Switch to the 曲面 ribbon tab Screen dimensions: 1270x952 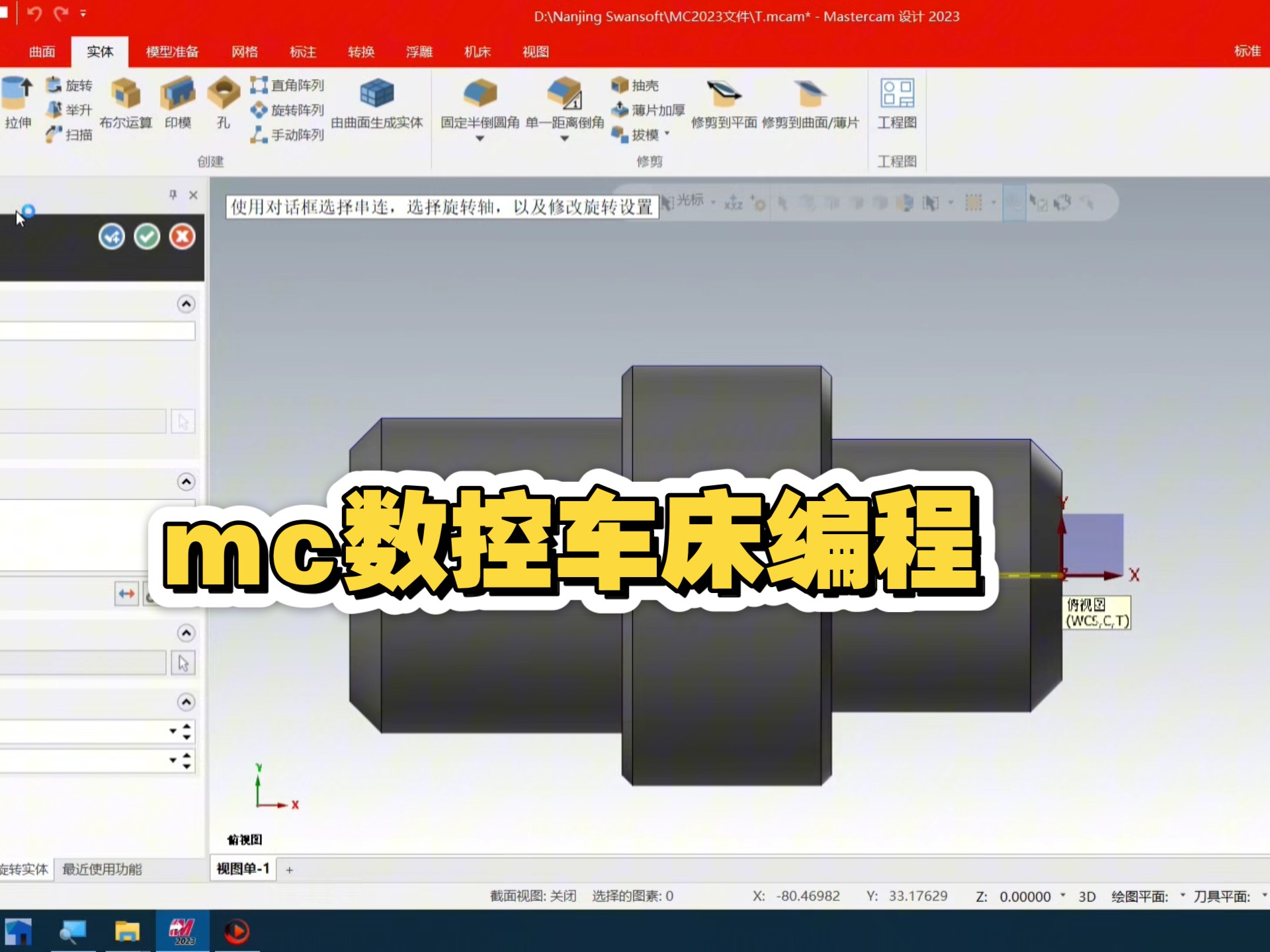pyautogui.click(x=42, y=52)
